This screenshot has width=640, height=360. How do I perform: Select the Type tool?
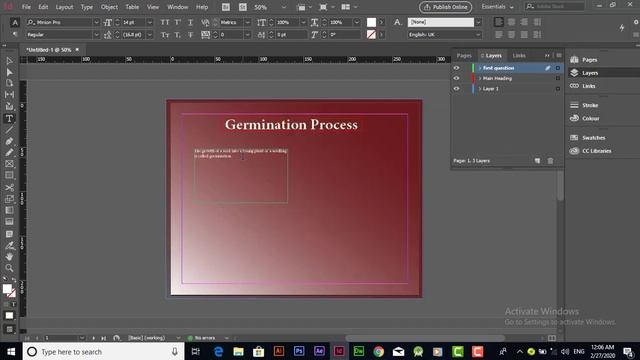(x=9, y=119)
